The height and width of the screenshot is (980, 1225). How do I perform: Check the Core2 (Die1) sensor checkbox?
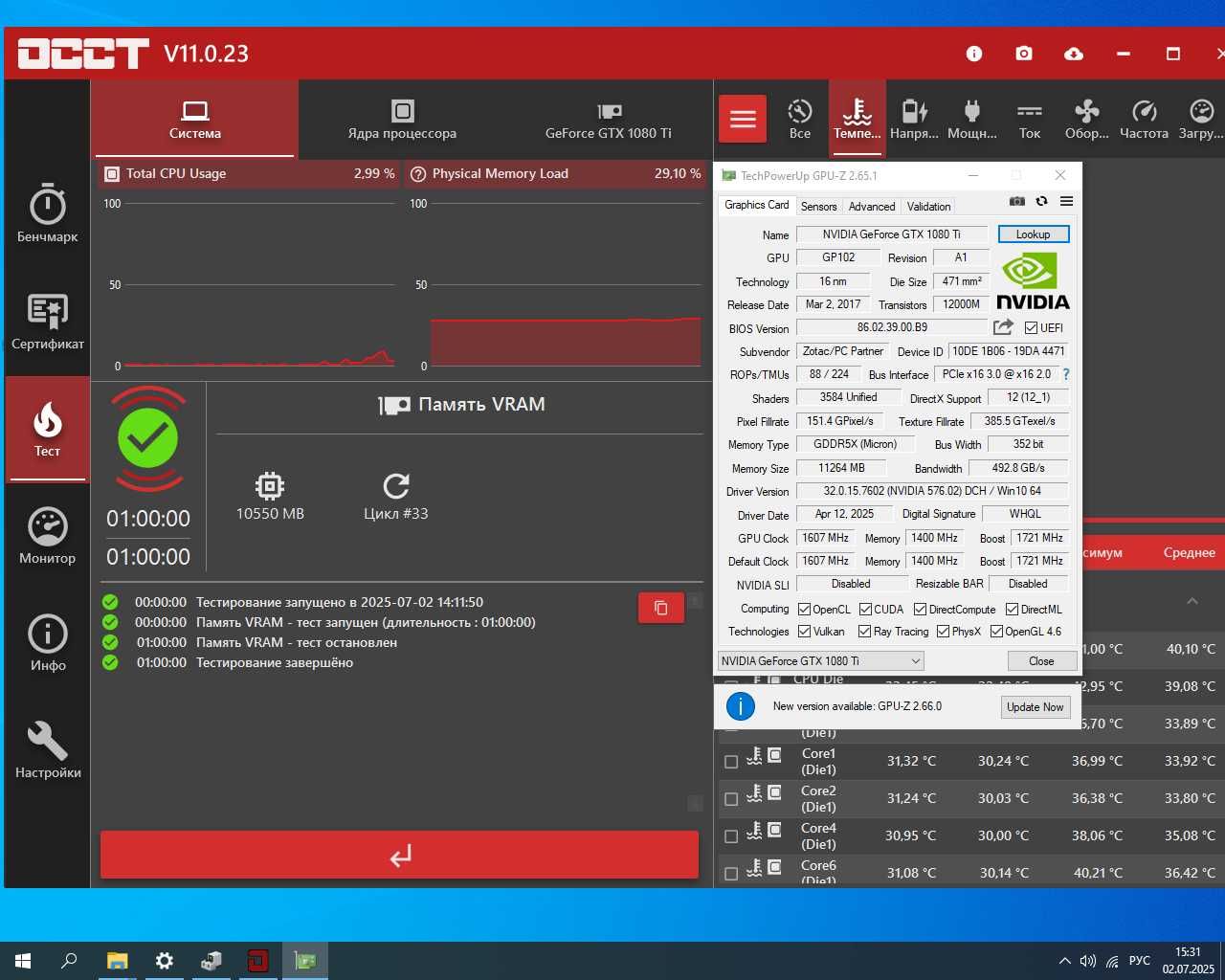[731, 799]
